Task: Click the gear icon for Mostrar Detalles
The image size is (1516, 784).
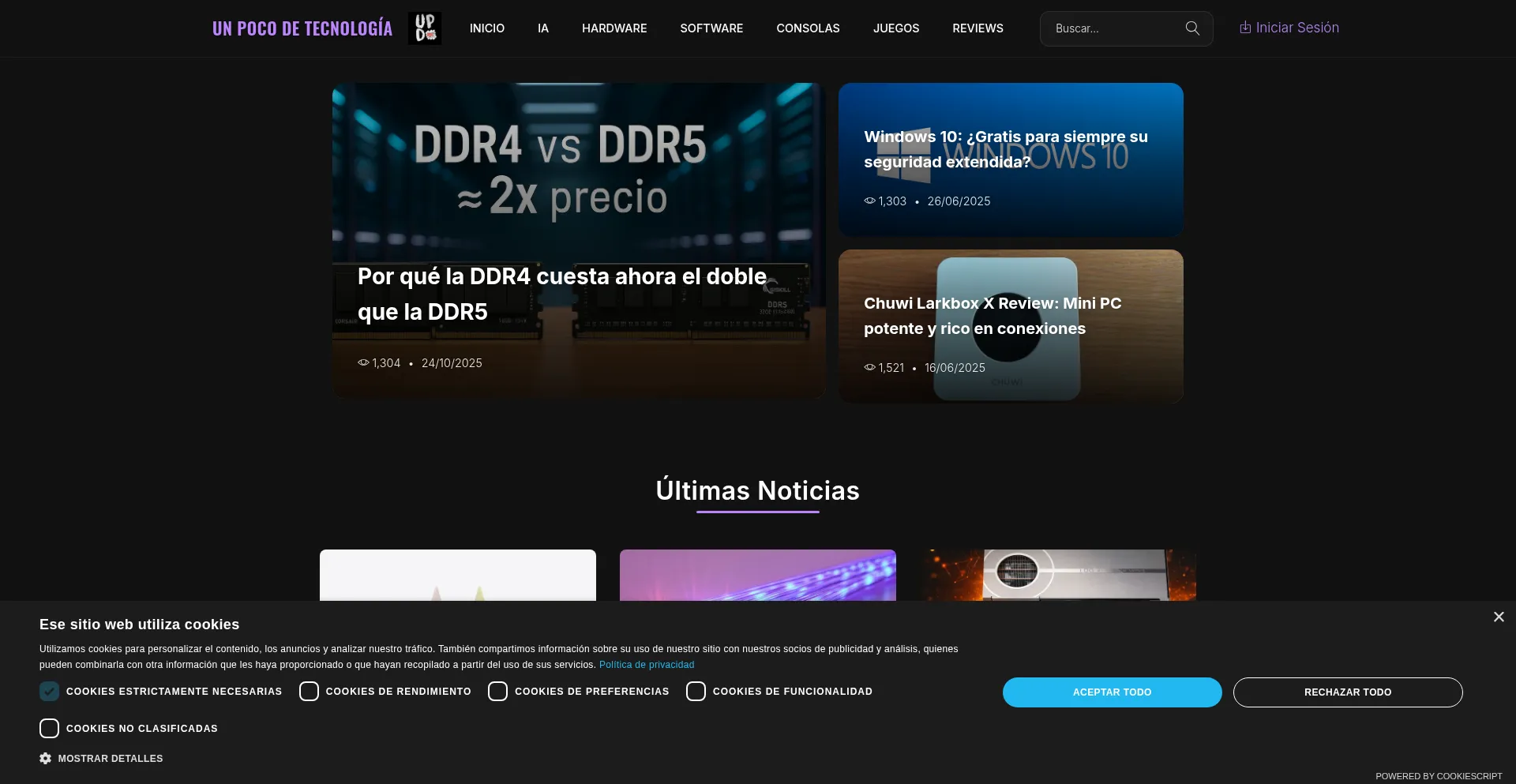Action: click(46, 758)
